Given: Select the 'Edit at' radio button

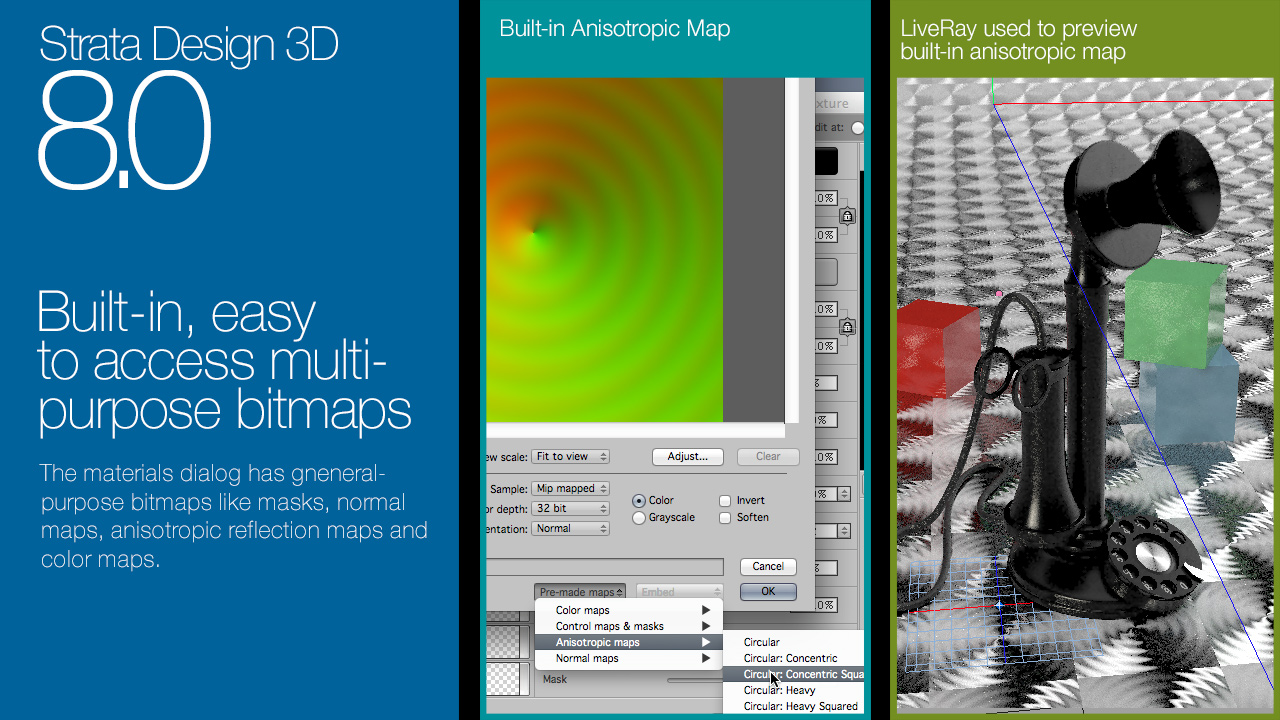Looking at the screenshot, I should (857, 128).
